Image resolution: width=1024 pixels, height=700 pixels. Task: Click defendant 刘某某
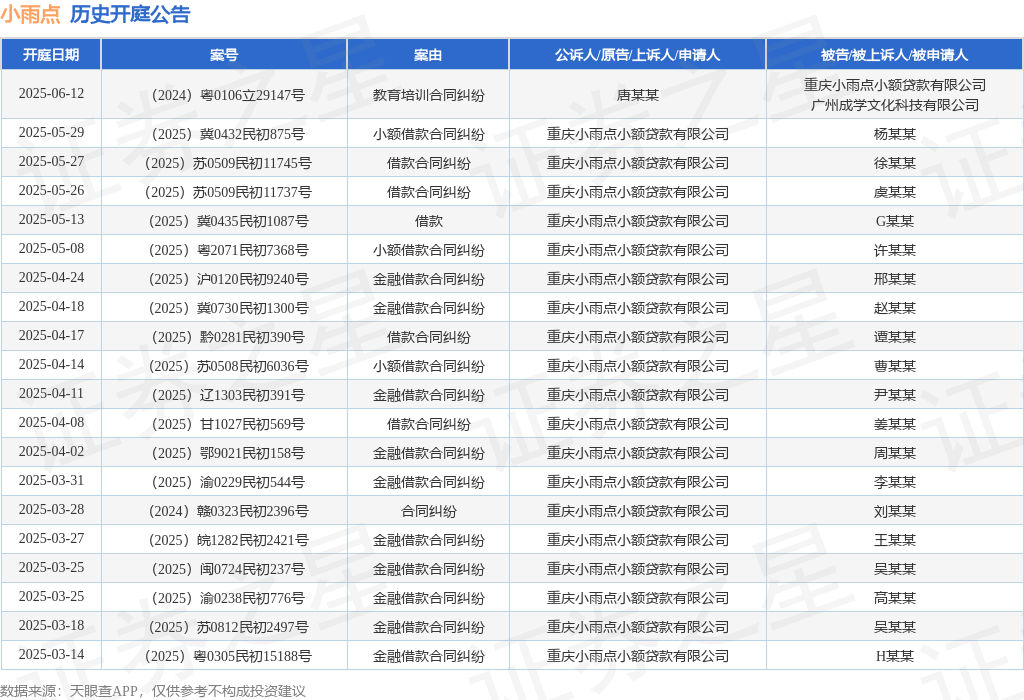pos(895,511)
